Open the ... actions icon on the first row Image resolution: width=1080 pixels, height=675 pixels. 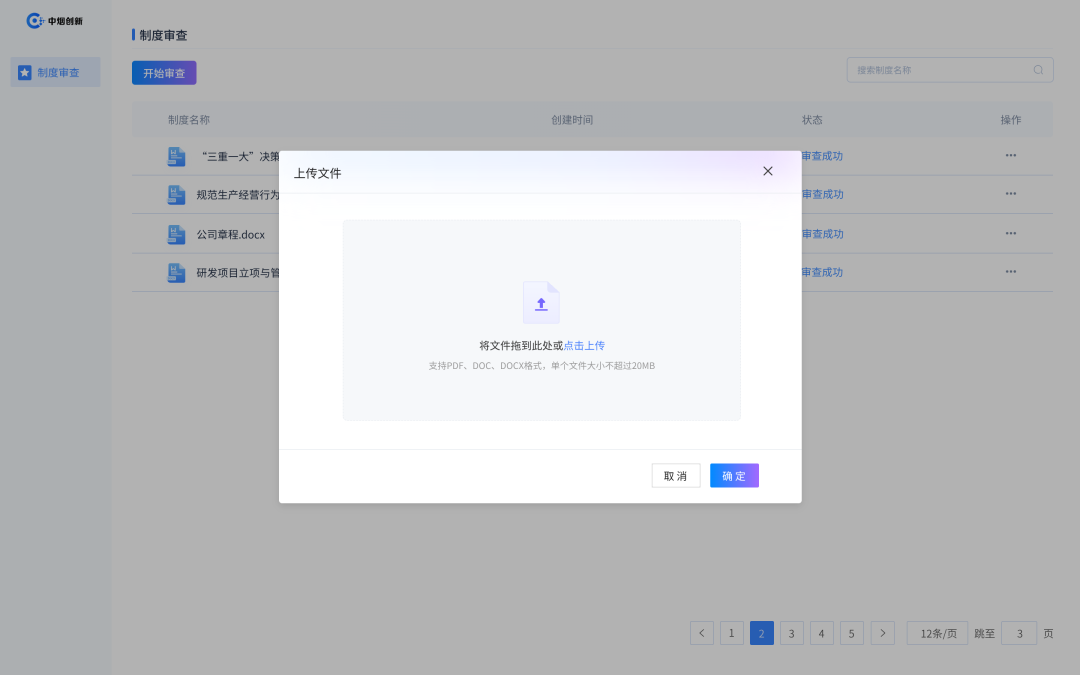[x=1010, y=155]
